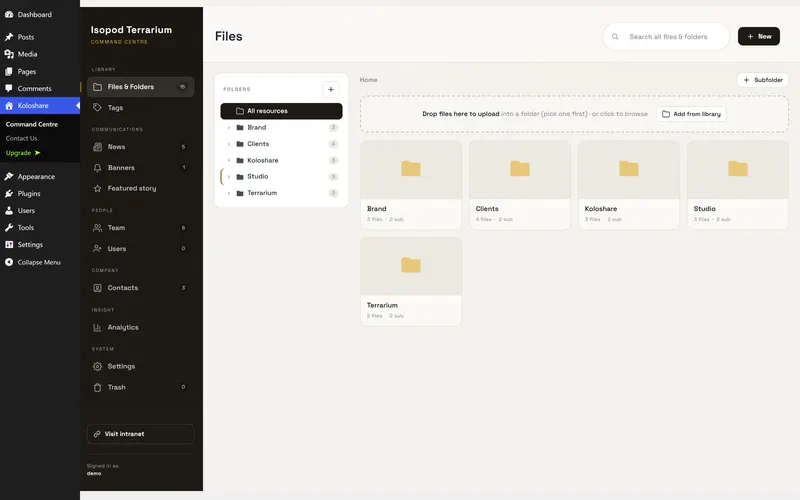Click the Tools wrench icon
Screen dimensions: 800x500
pos(9,228)
